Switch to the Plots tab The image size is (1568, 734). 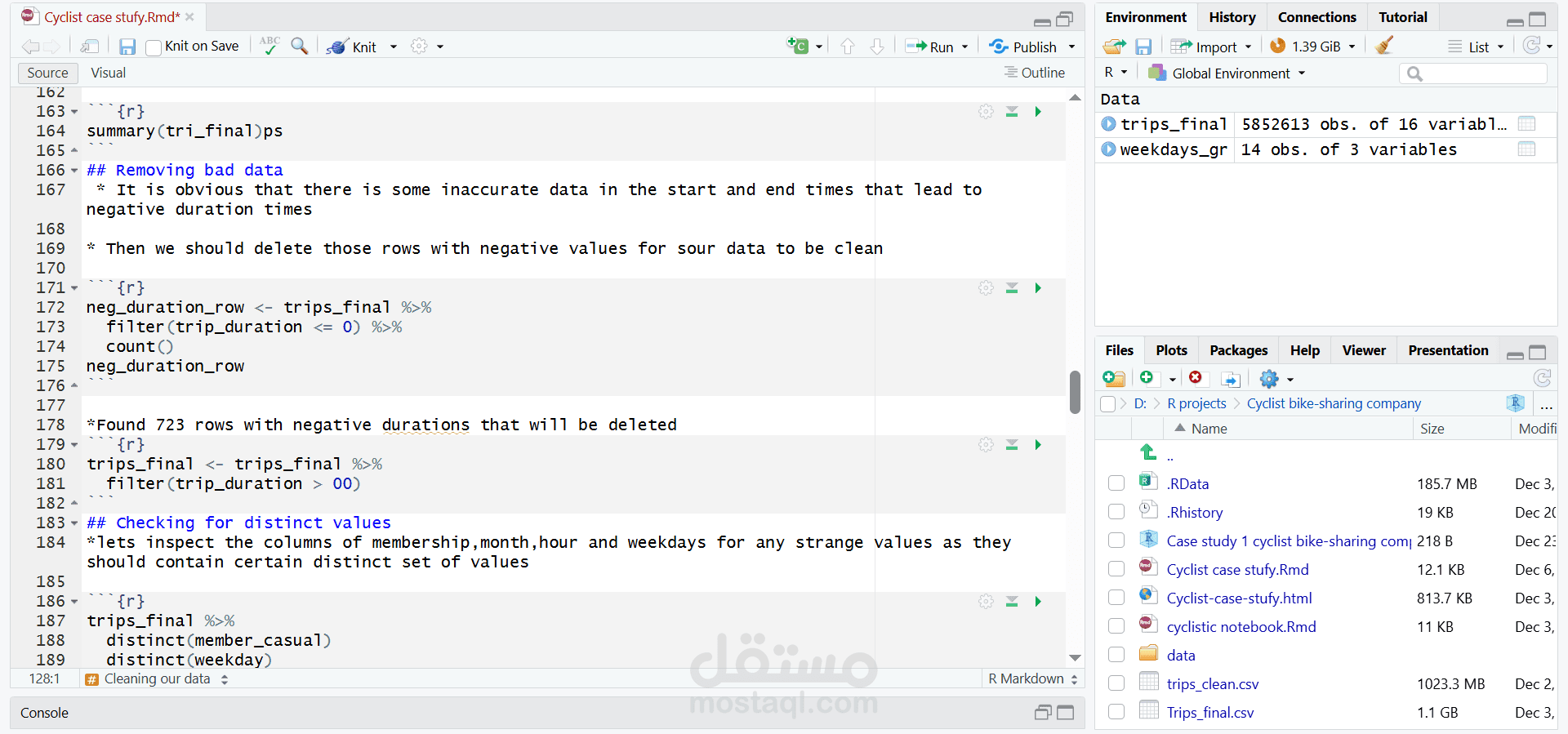tap(1171, 350)
